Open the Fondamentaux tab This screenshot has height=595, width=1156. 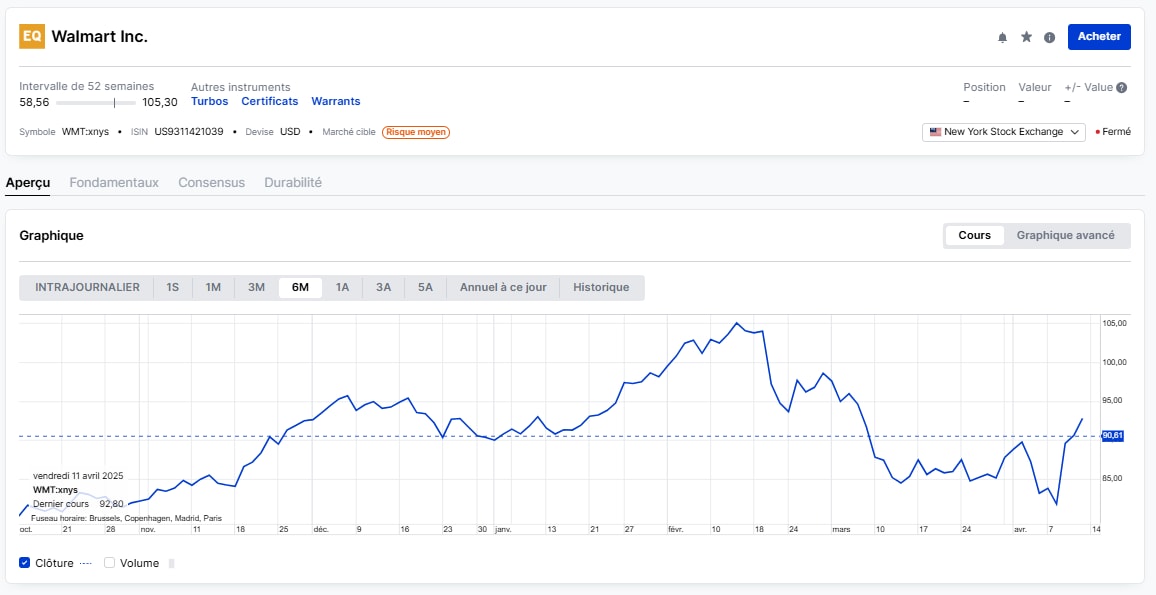click(114, 183)
